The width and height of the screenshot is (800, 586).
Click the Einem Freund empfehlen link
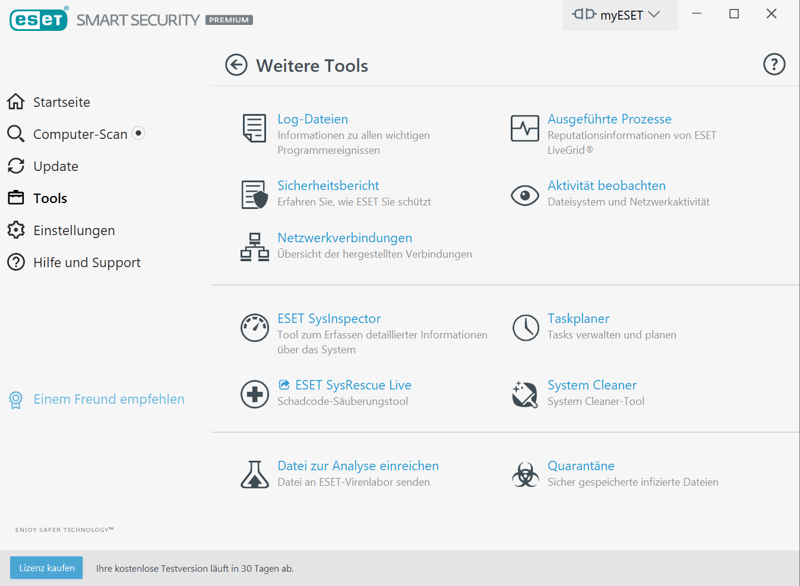point(108,399)
